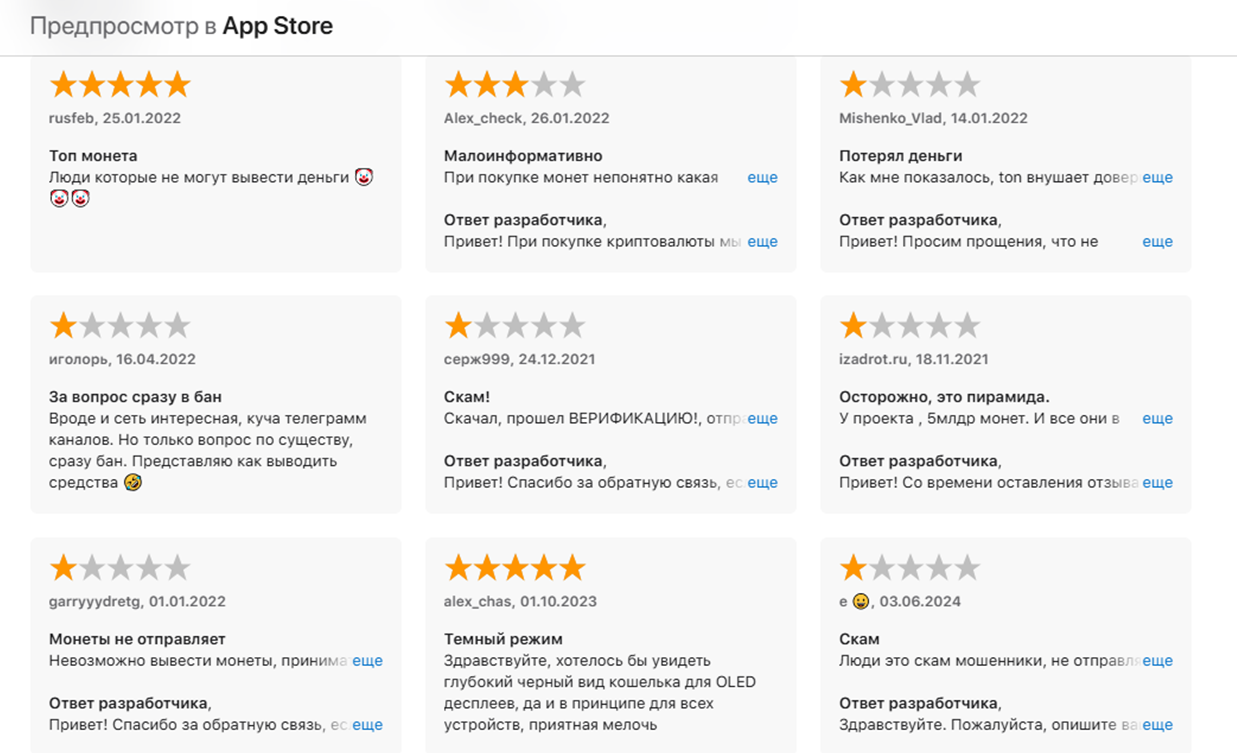Click the five-star rating on rusfeb's review
Image resolution: width=1237 pixels, height=753 pixels.
tap(119, 85)
